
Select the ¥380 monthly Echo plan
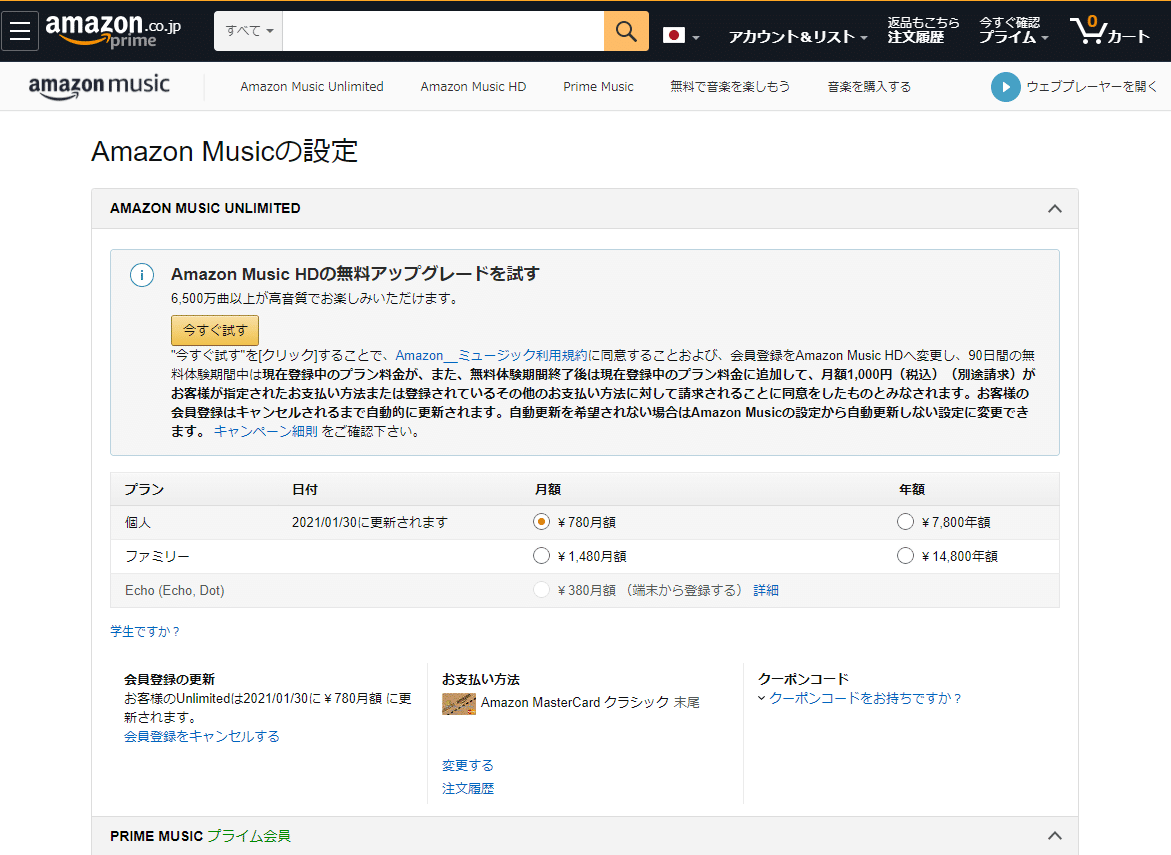tap(541, 590)
